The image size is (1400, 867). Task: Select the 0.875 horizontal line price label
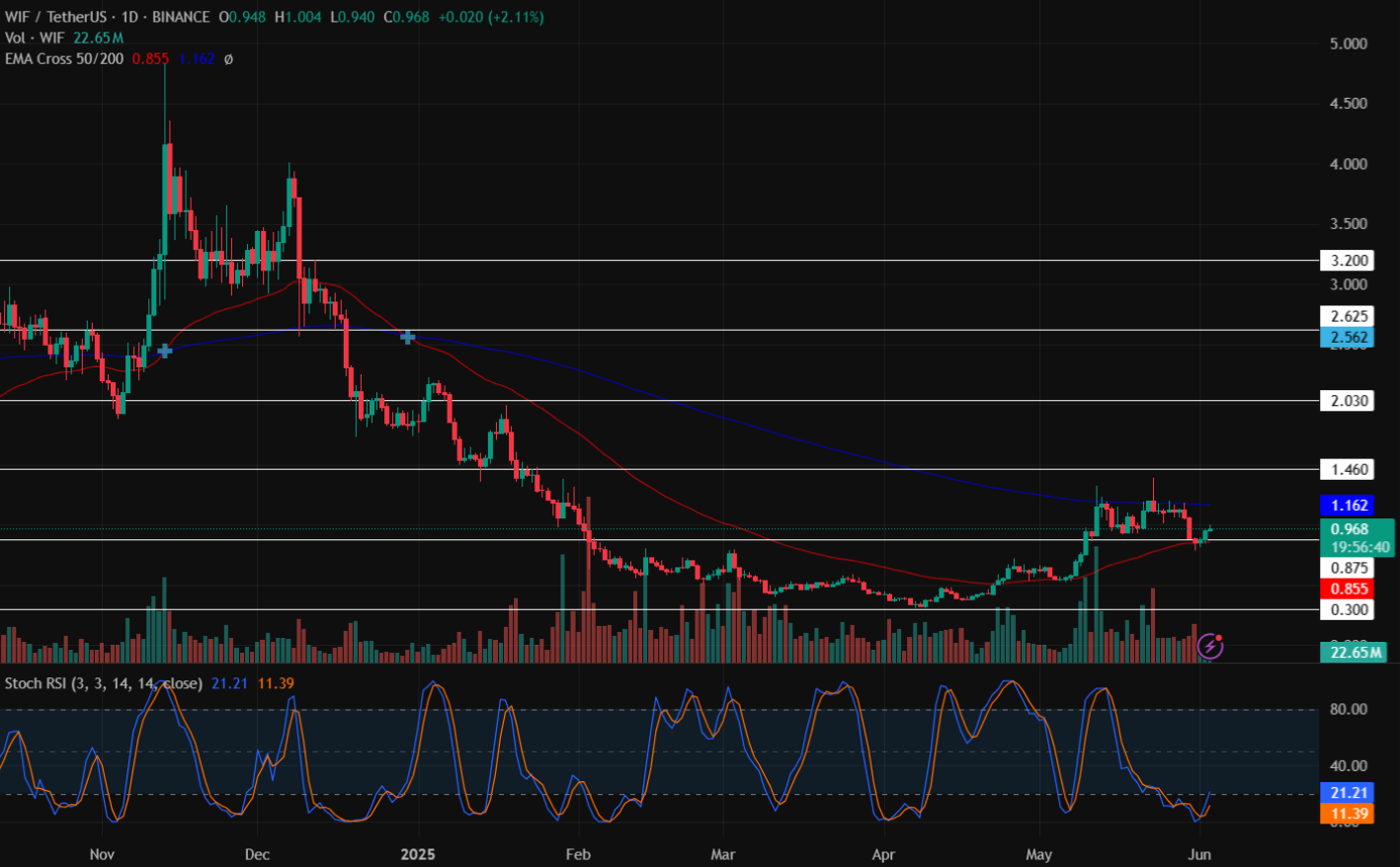click(x=1347, y=568)
